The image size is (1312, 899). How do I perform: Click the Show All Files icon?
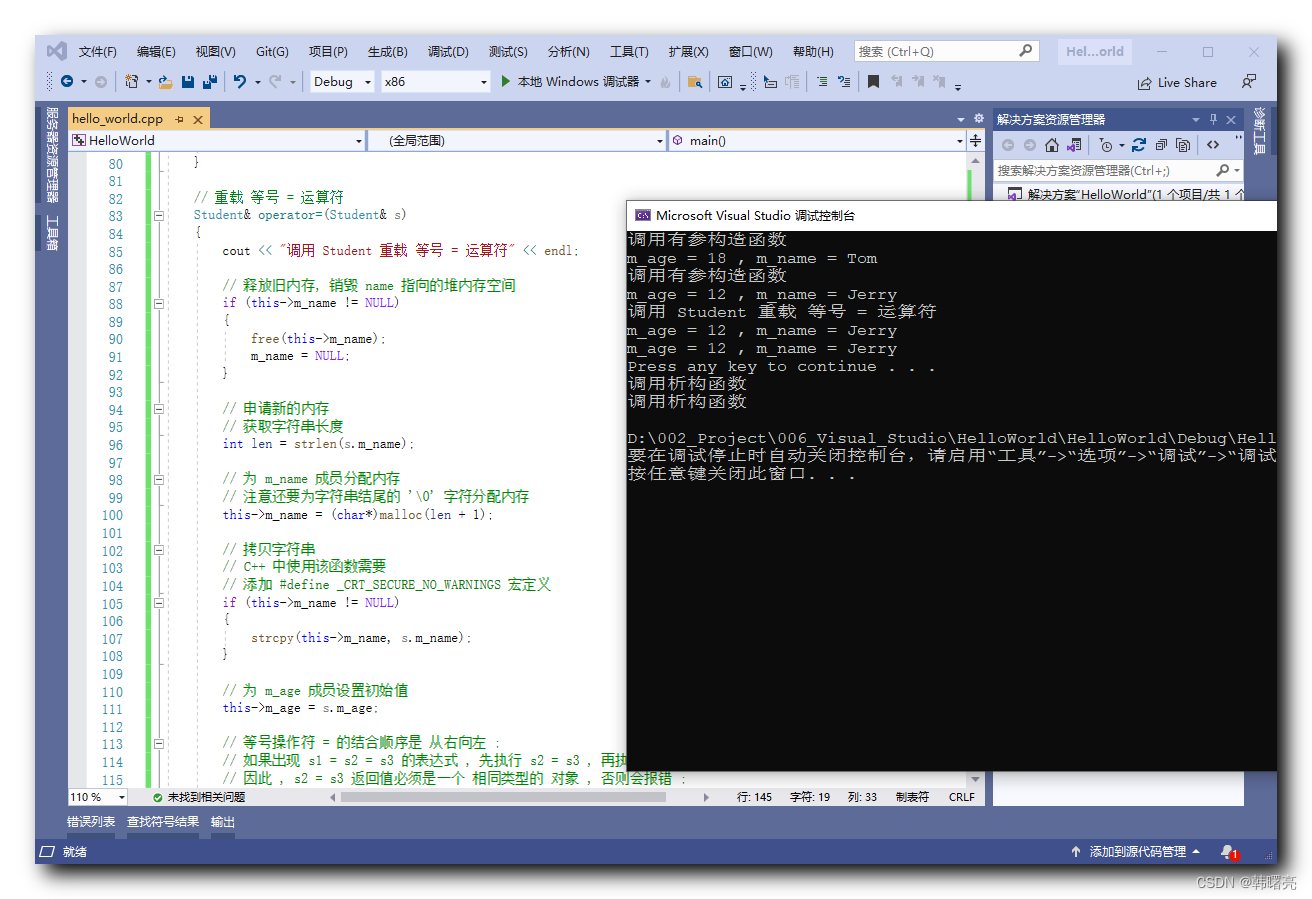1184,145
